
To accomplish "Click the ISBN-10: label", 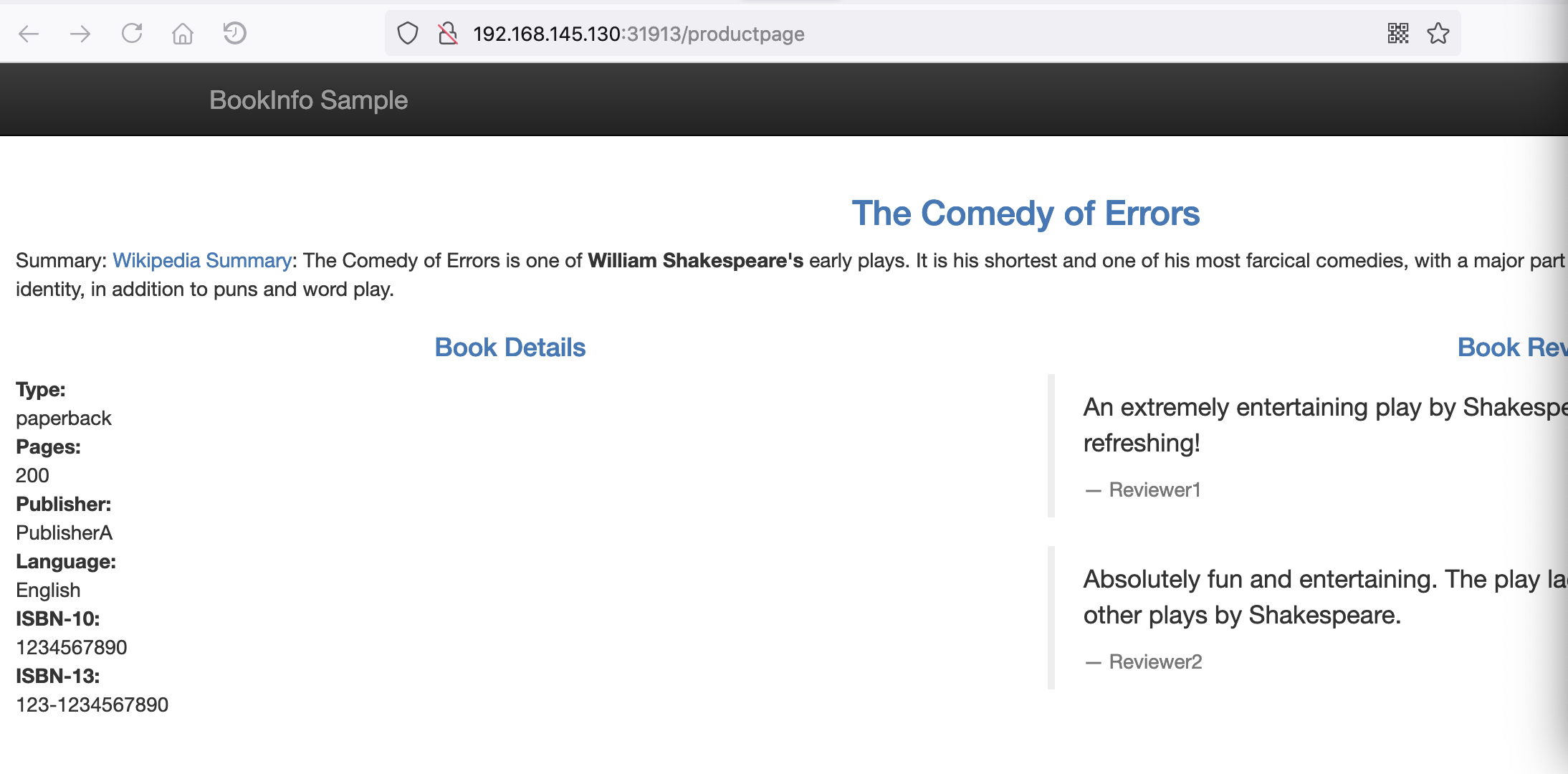I will (x=58, y=619).
